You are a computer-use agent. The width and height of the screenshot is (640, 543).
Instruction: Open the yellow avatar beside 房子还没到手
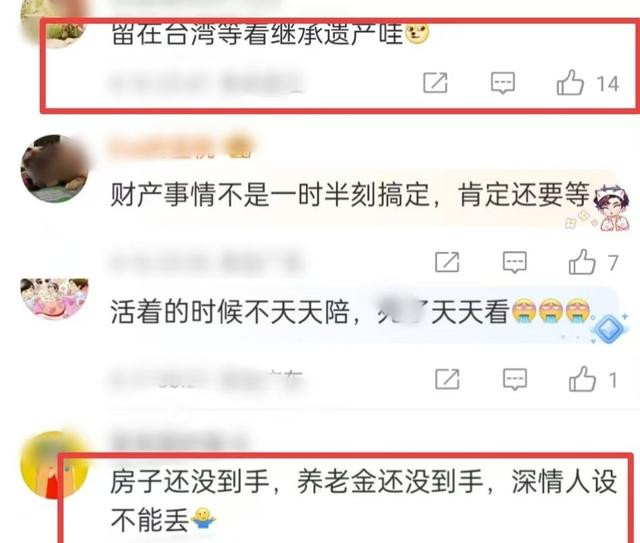55,465
